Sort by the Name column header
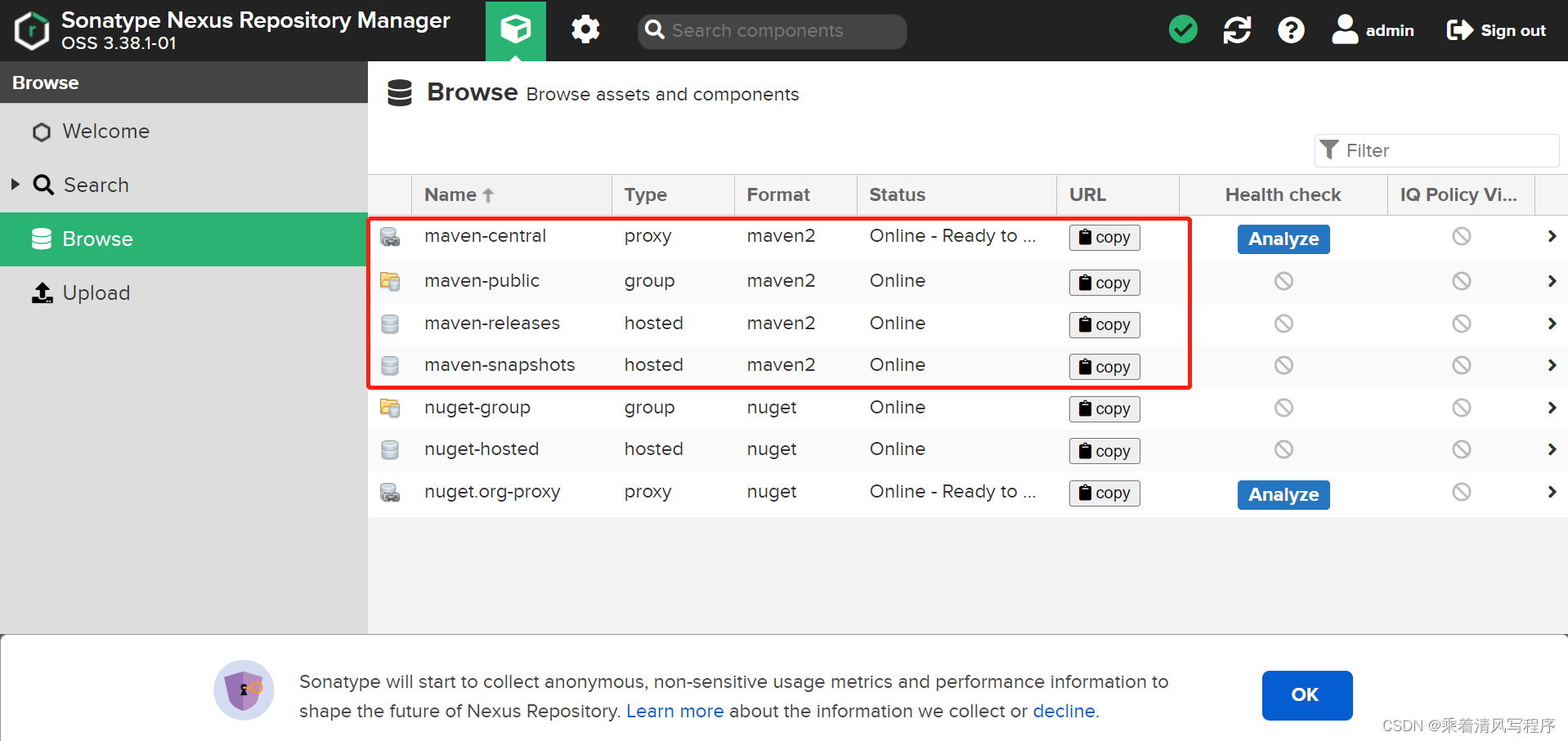The width and height of the screenshot is (1568, 741). 511,195
